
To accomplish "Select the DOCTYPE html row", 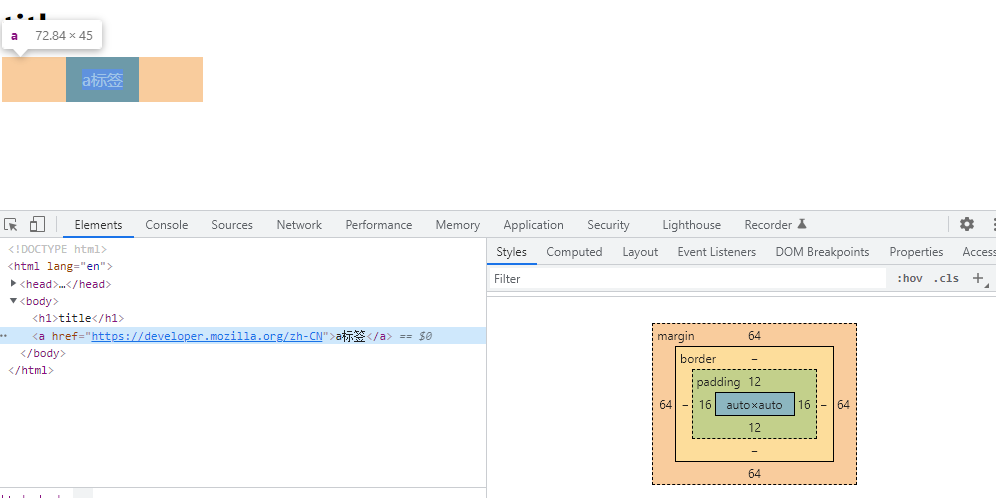I will 57,249.
